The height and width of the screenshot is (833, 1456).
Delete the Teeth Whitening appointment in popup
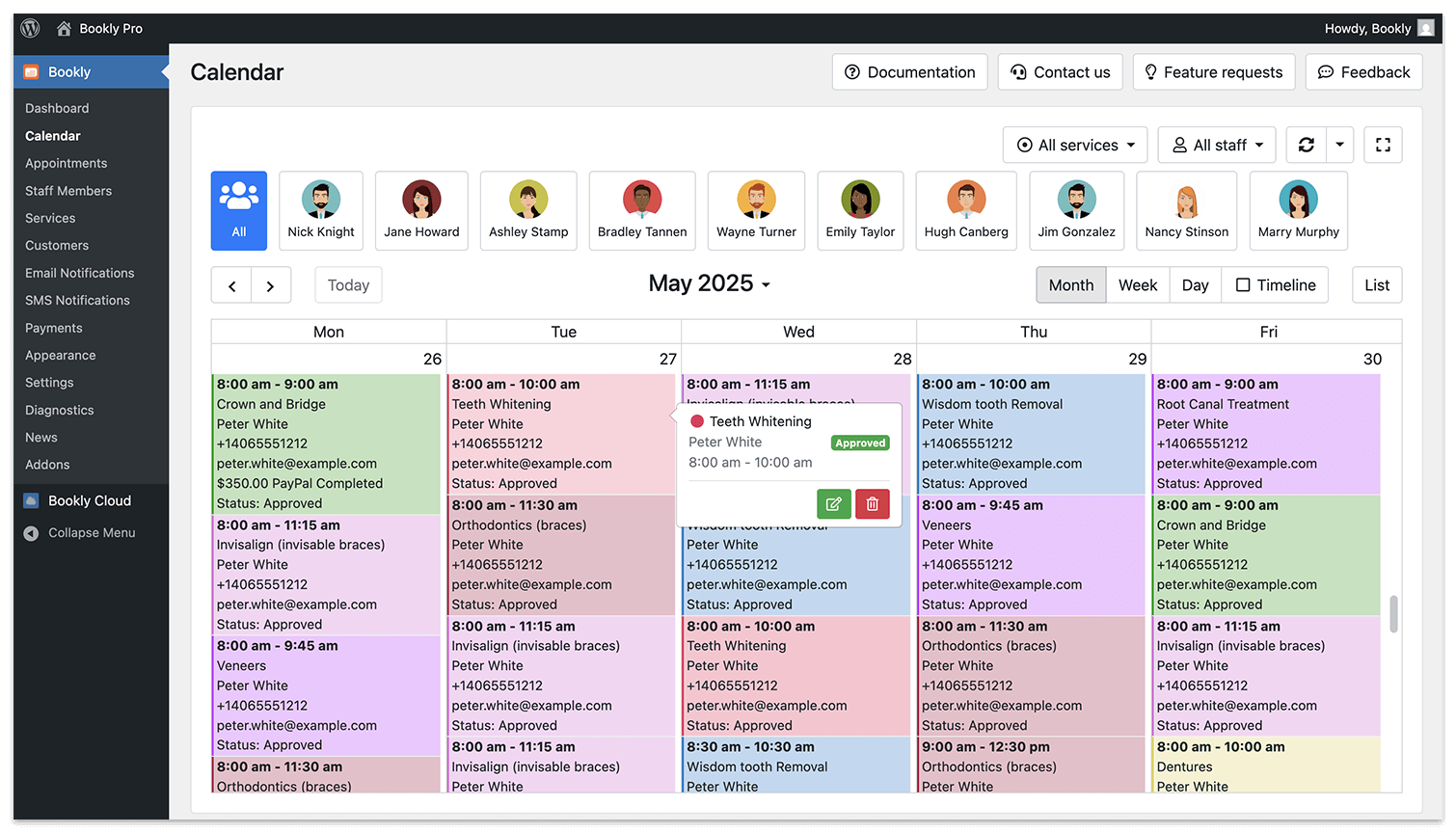873,504
